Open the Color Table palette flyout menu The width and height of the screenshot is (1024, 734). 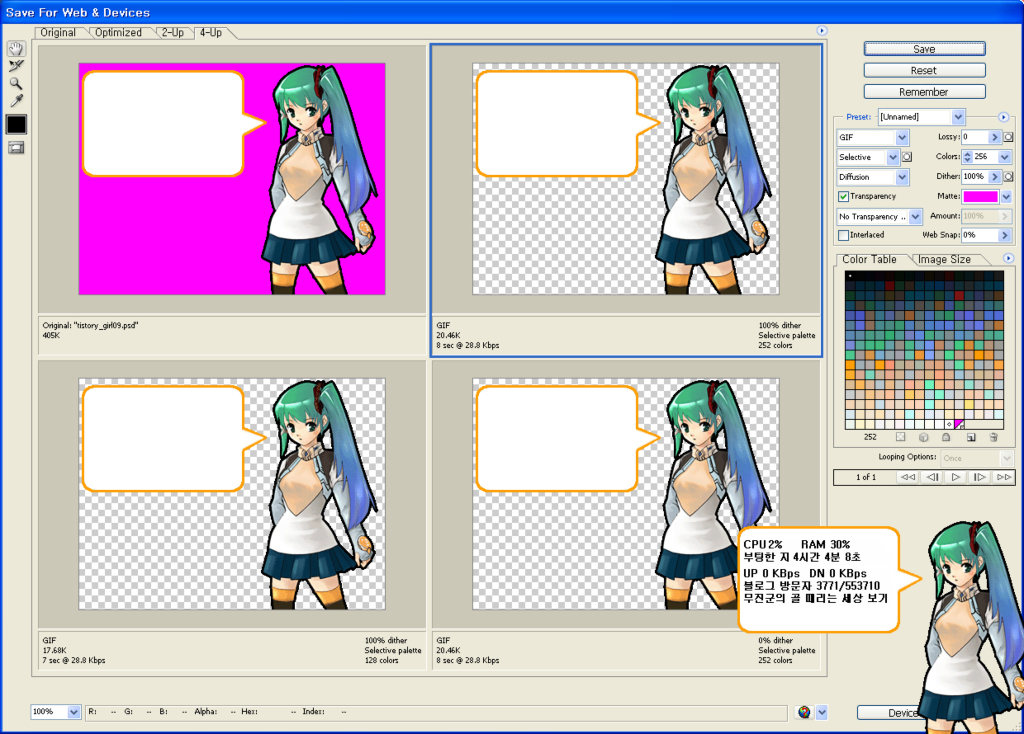coord(1008,259)
